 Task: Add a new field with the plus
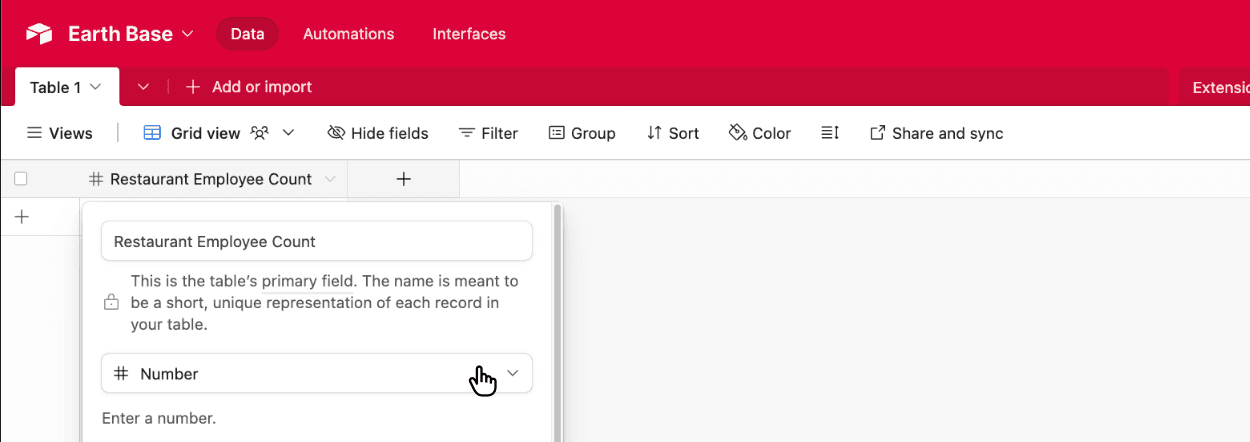tap(404, 179)
